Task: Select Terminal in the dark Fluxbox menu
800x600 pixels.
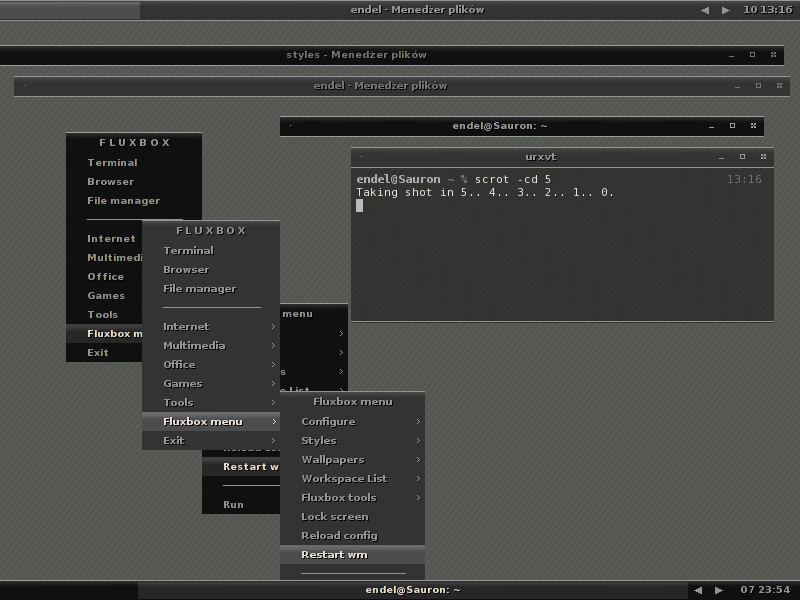Action: [x=134, y=163]
